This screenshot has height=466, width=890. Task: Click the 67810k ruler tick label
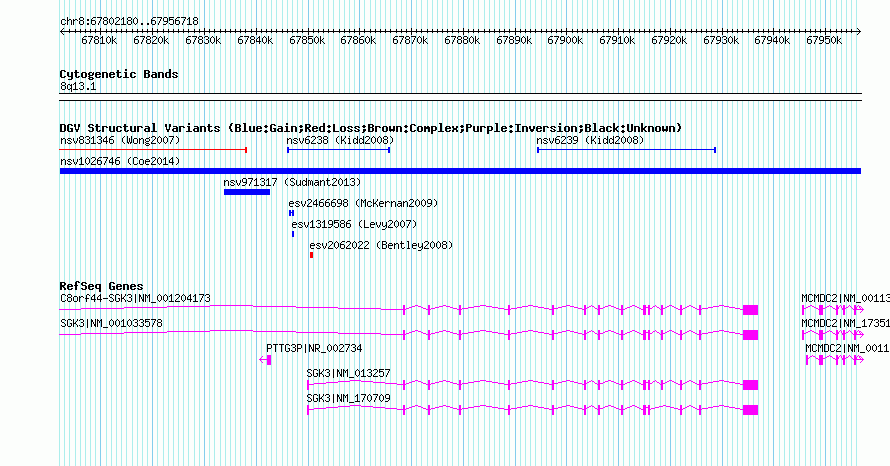pyautogui.click(x=99, y=41)
